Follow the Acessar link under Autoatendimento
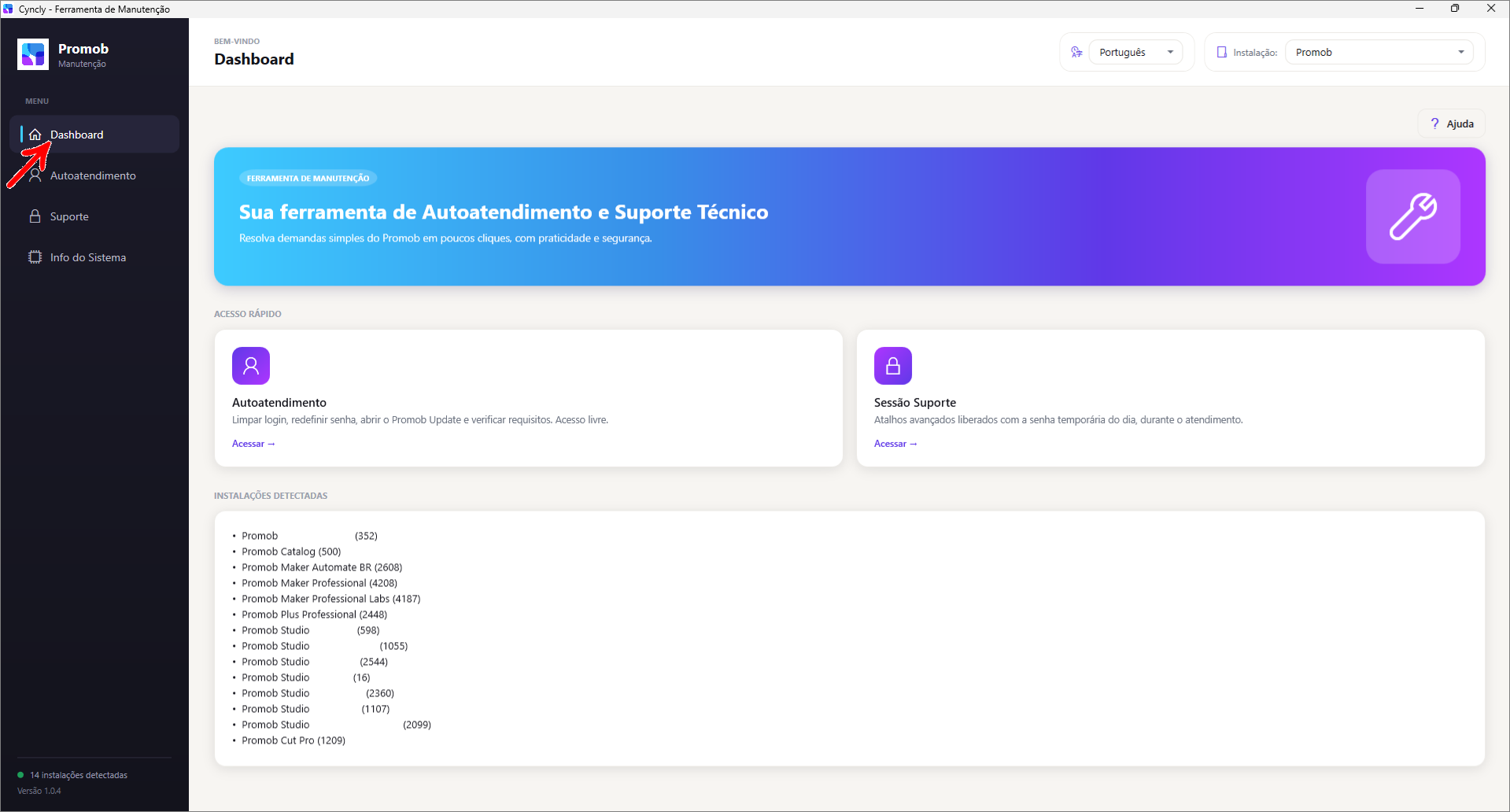Viewport: 1510px width, 812px height. [253, 444]
